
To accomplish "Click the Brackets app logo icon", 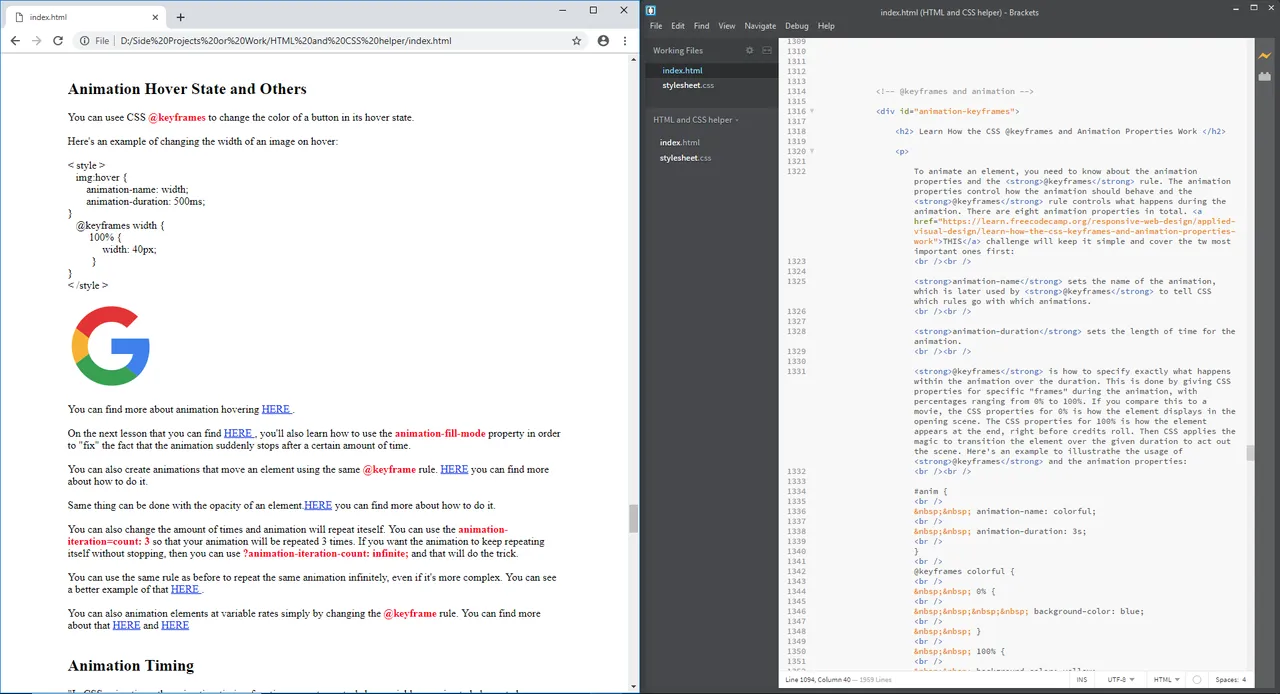I will (651, 10).
